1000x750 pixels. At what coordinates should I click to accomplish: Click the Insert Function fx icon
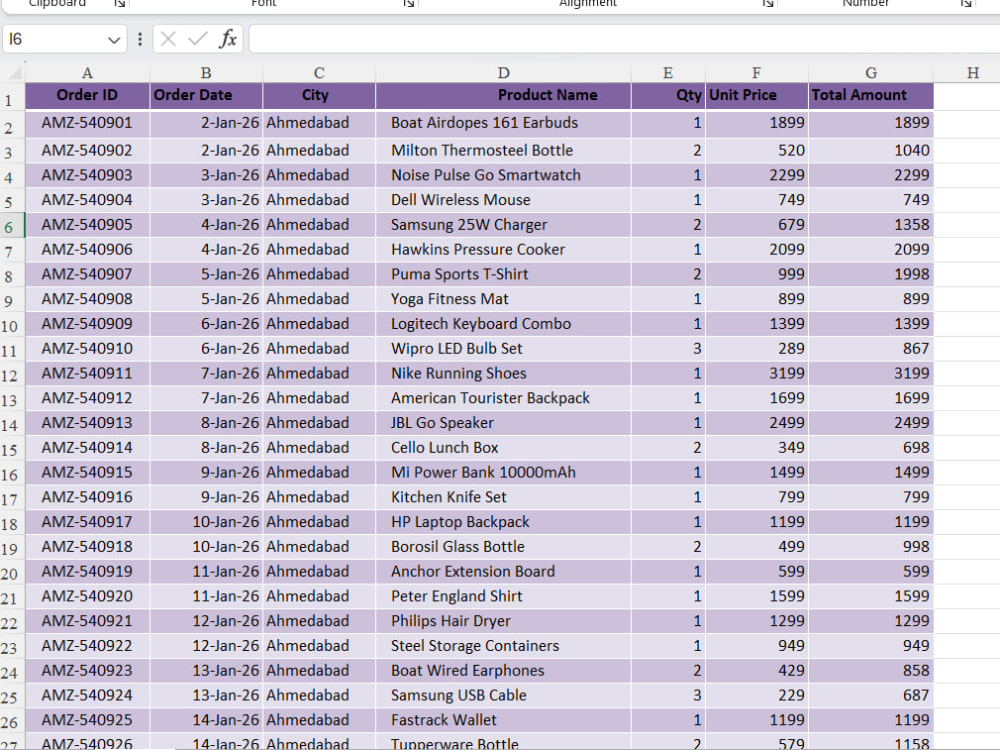[228, 39]
